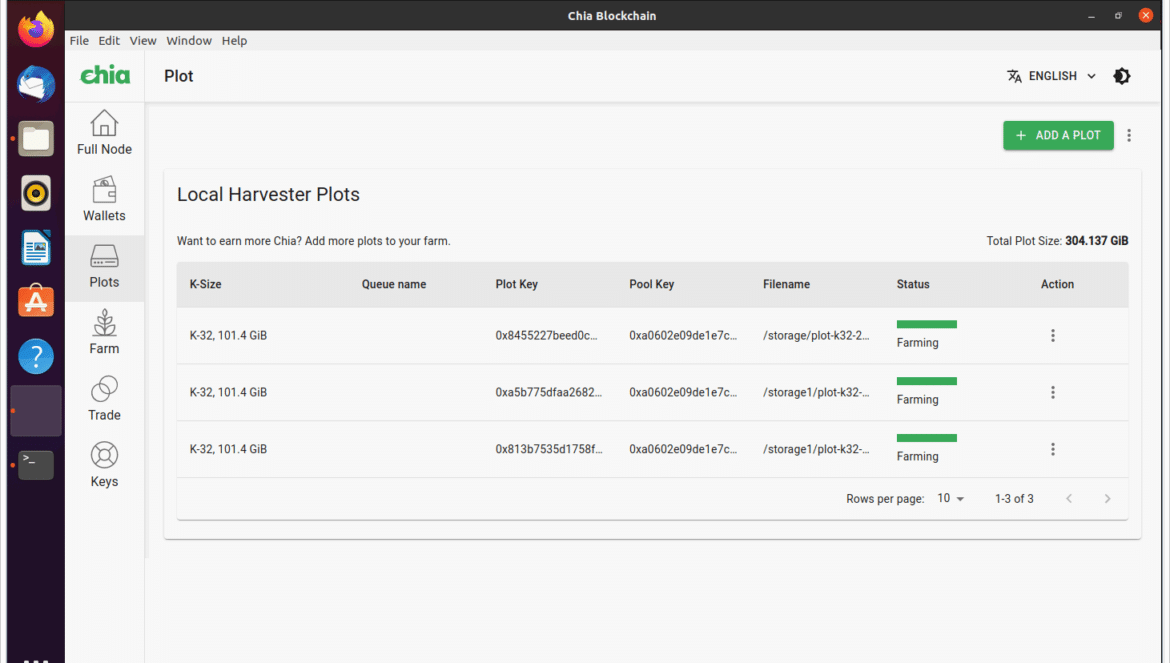The image size is (1170, 663).
Task: Open action menu for plot 0x813b7535d1758f
Action: click(x=1053, y=449)
